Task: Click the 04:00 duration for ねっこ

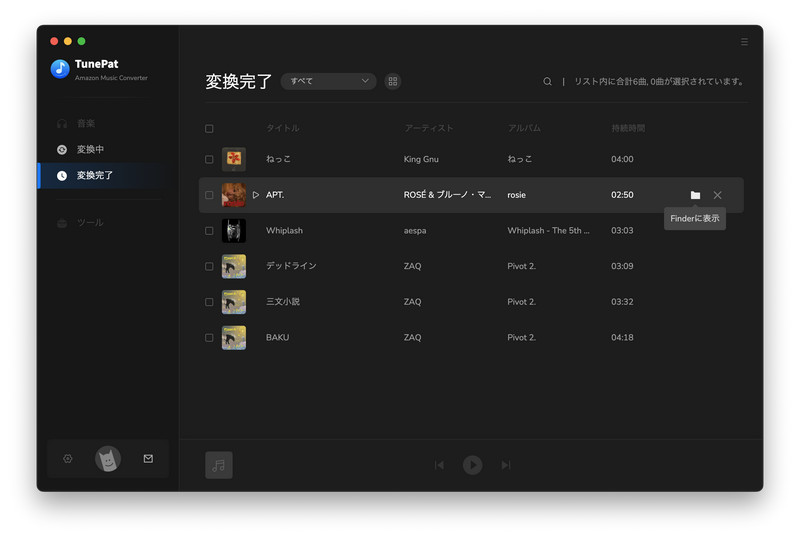Action: tap(622, 159)
